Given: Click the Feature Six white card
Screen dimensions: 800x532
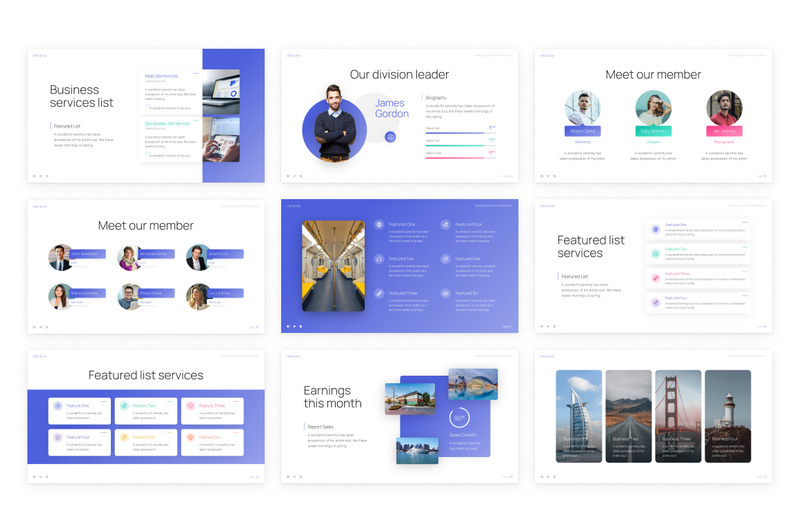Looking at the screenshot, I should coord(212,442).
